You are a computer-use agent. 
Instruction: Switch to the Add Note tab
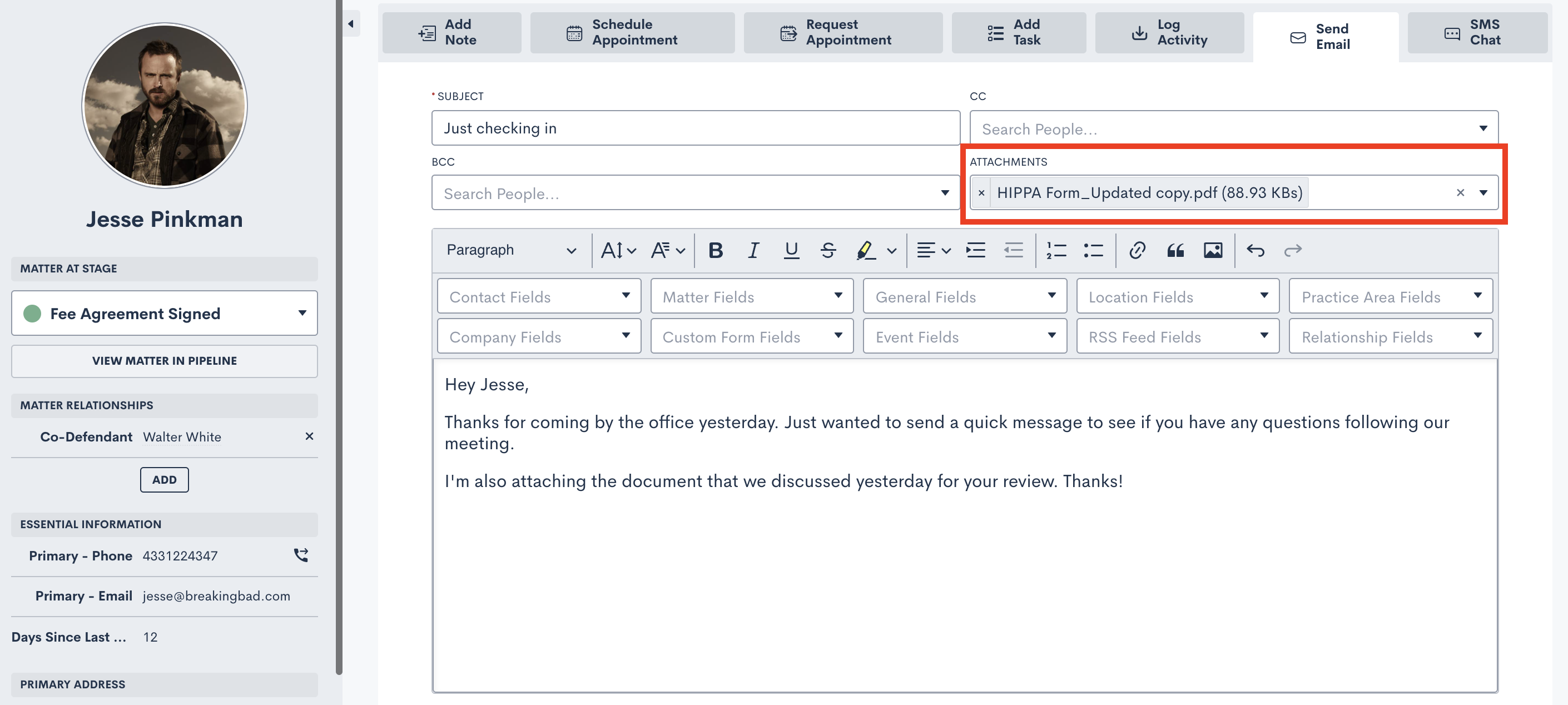click(451, 32)
